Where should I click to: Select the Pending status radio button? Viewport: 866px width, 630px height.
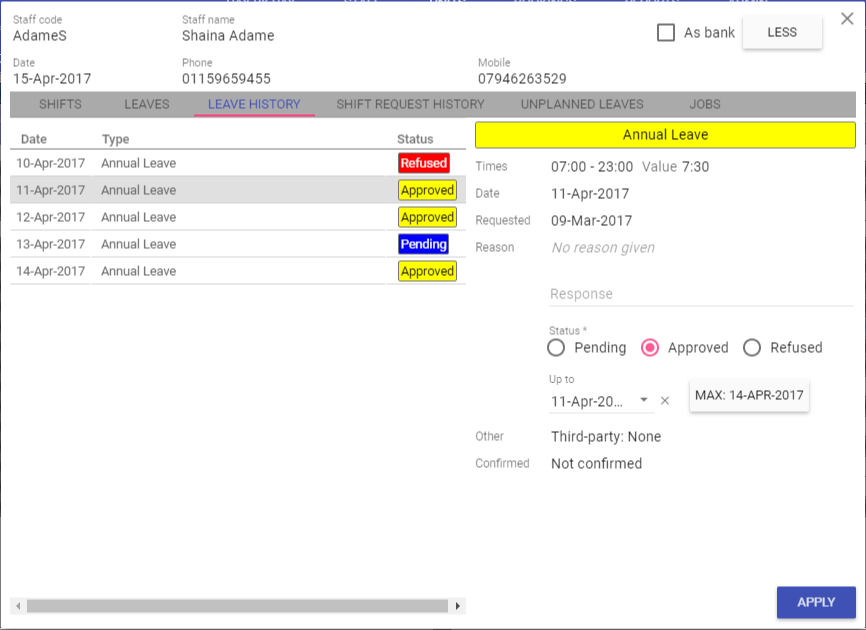[557, 348]
